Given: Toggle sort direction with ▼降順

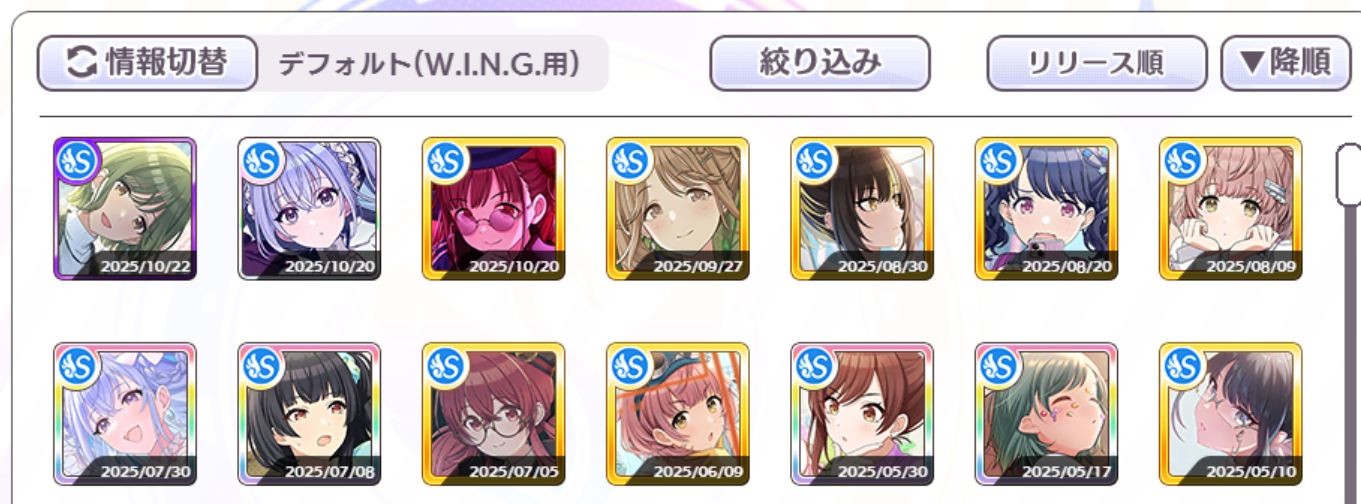Looking at the screenshot, I should coord(1284,63).
